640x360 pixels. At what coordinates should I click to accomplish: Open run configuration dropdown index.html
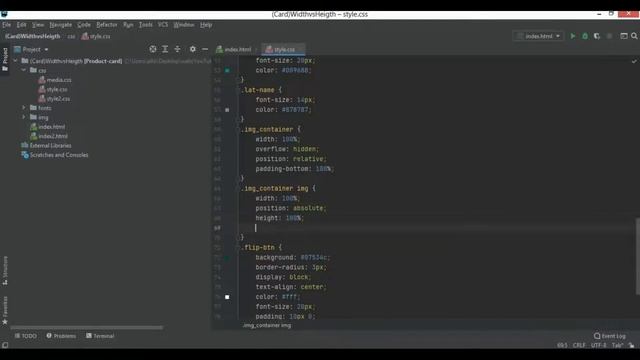click(538, 36)
